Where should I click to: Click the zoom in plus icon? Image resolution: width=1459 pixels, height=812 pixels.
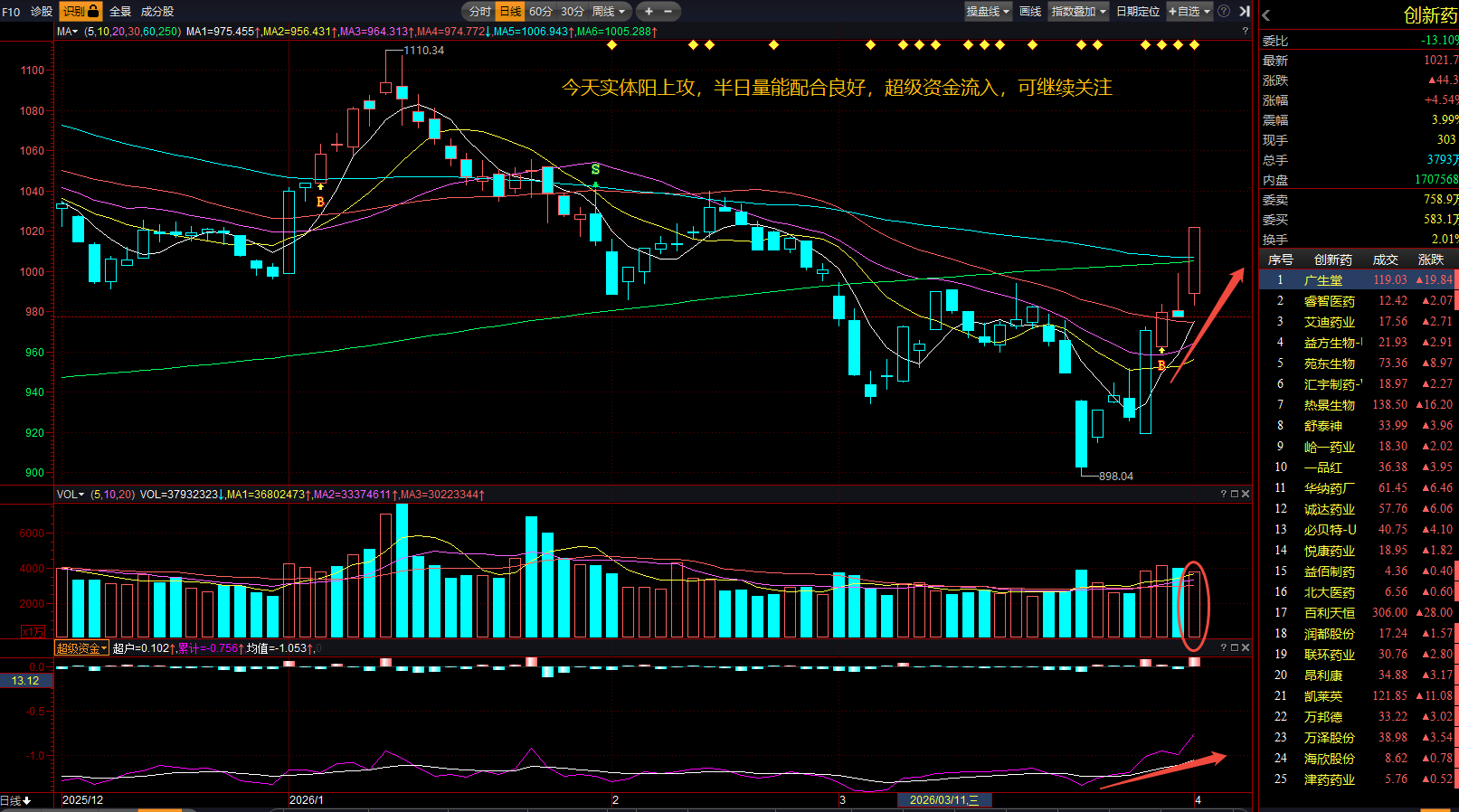pos(649,11)
